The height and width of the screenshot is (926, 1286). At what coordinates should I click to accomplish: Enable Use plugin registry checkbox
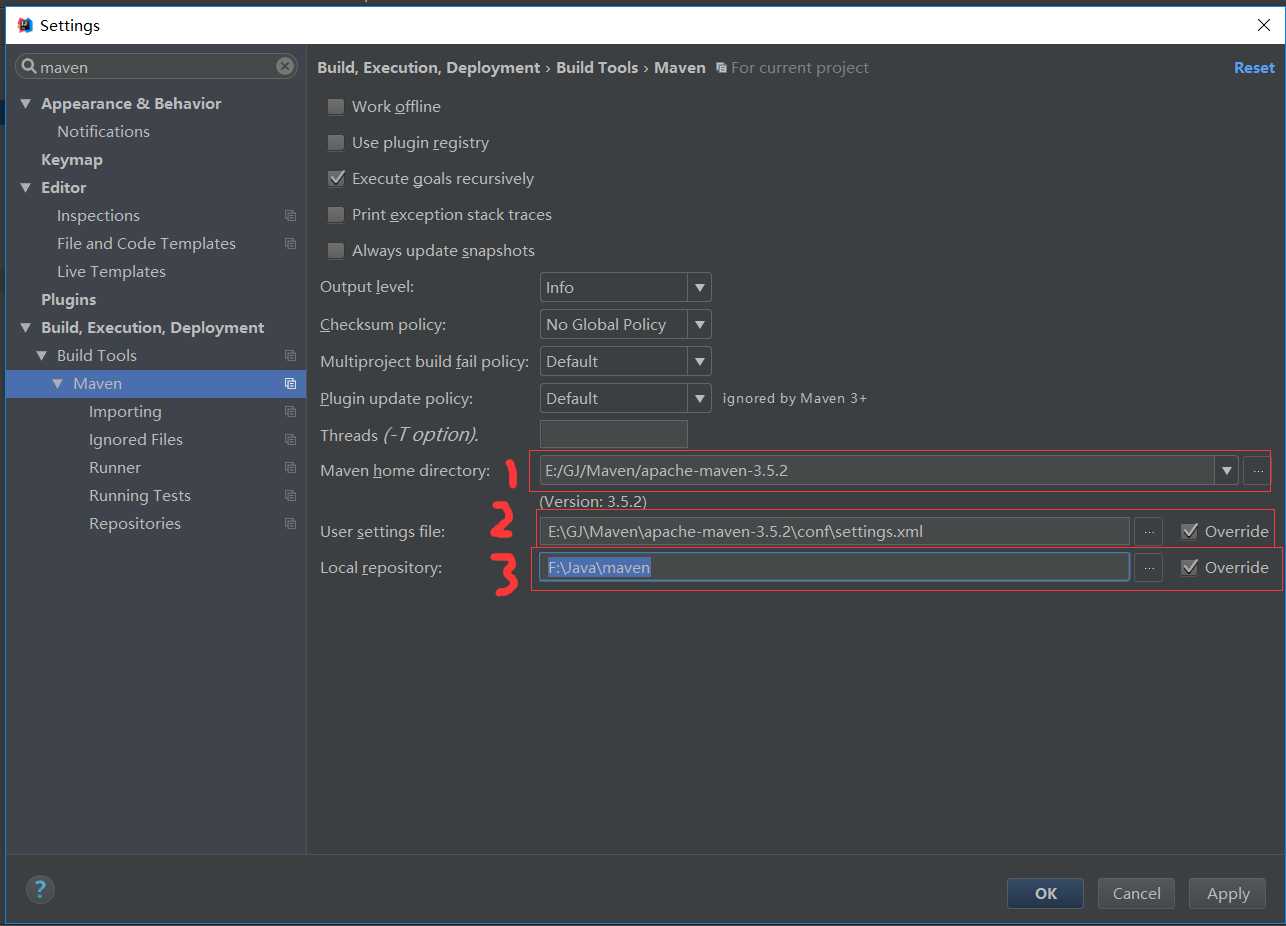pyautogui.click(x=336, y=142)
